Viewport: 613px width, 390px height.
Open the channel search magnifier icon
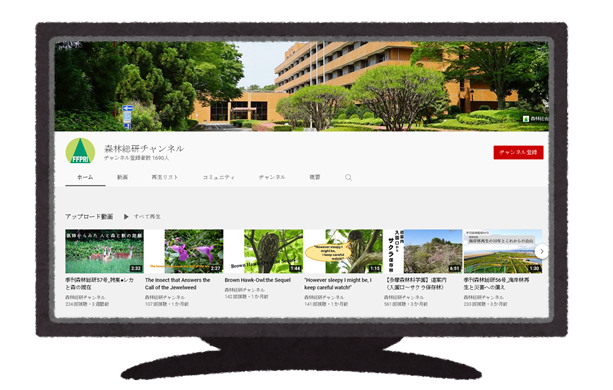[348, 178]
